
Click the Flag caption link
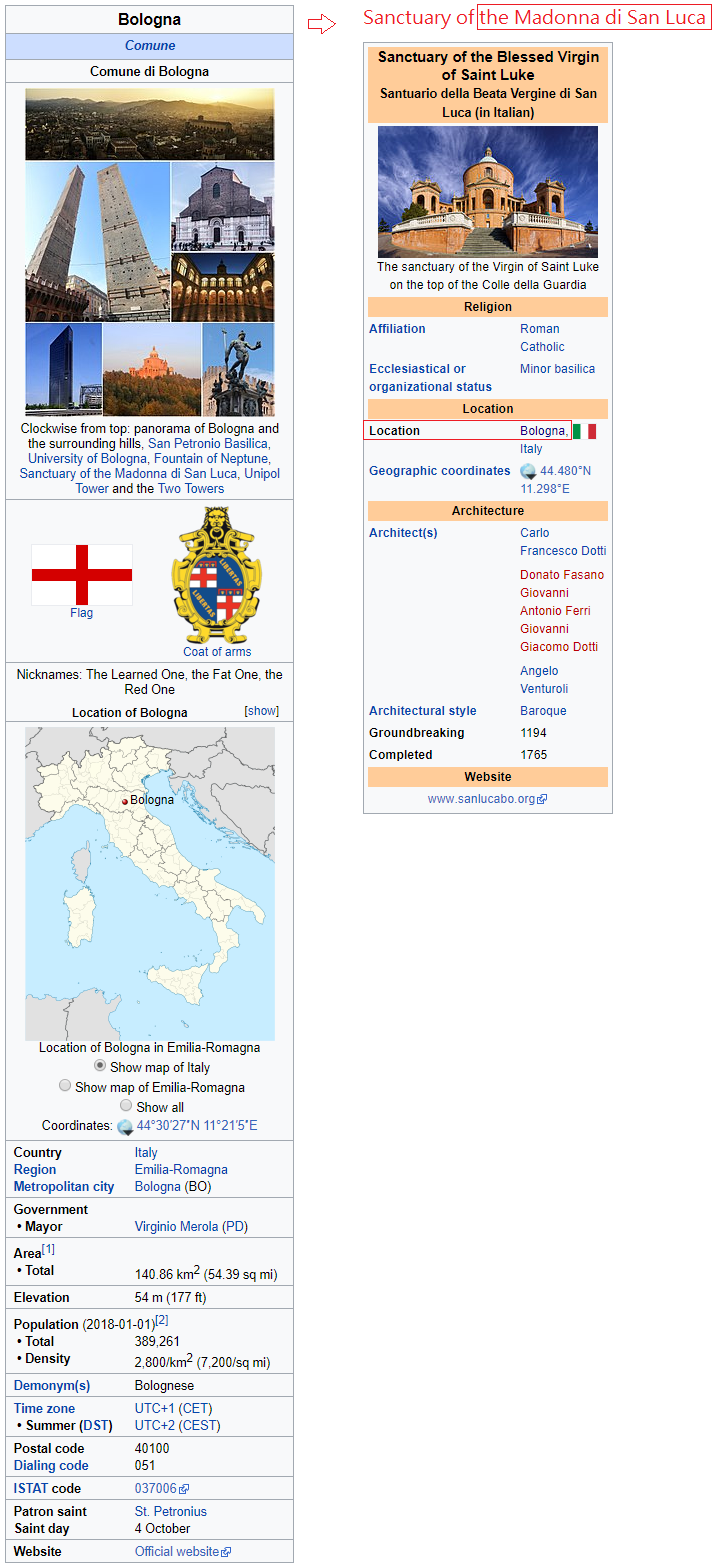[x=82, y=613]
